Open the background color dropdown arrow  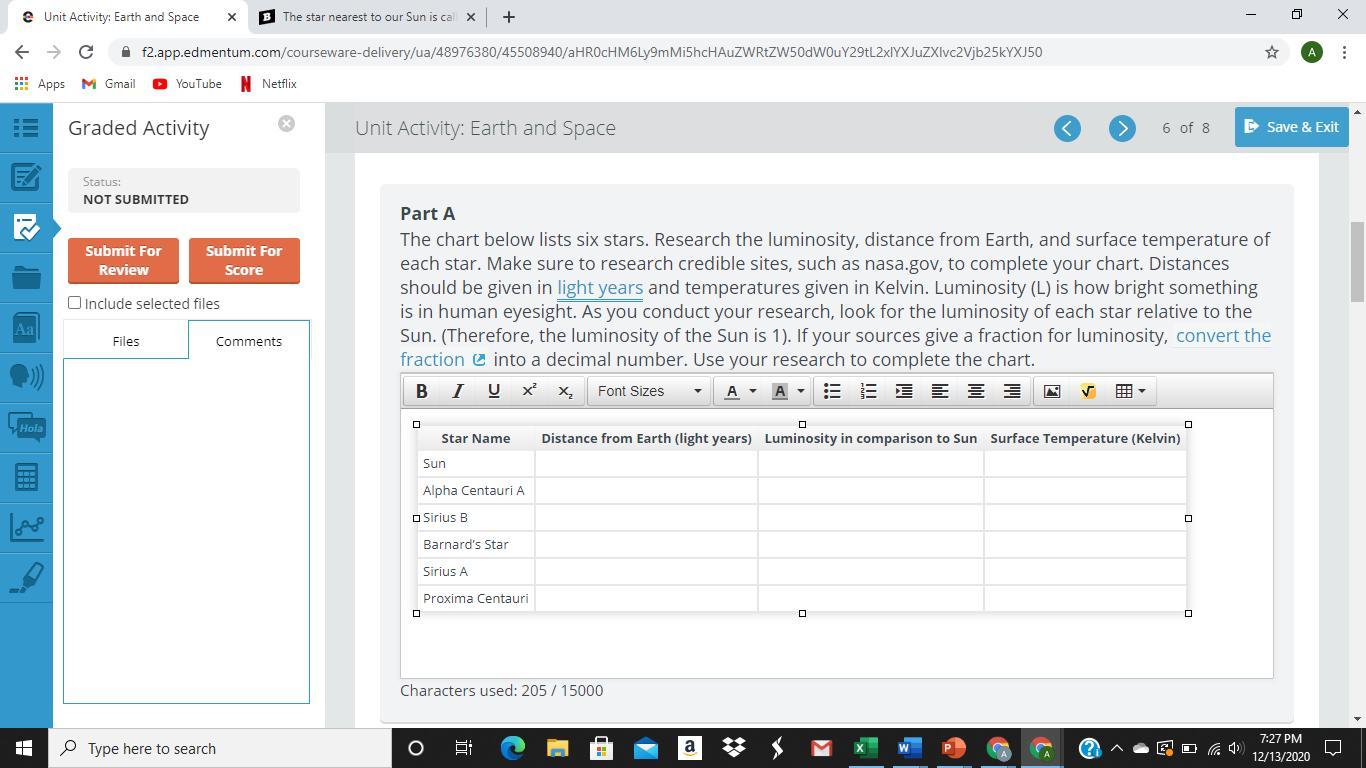click(801, 391)
